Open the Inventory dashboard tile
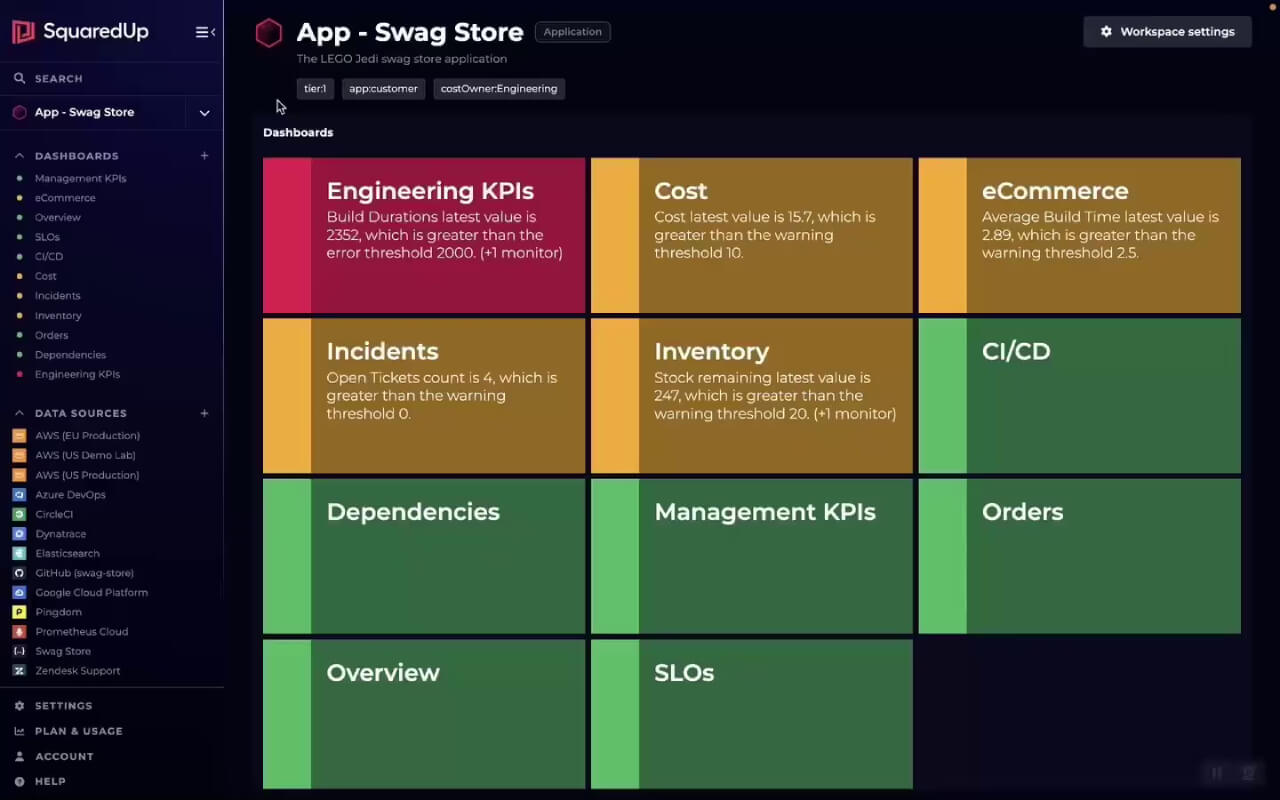This screenshot has height=800, width=1280. tap(752, 396)
